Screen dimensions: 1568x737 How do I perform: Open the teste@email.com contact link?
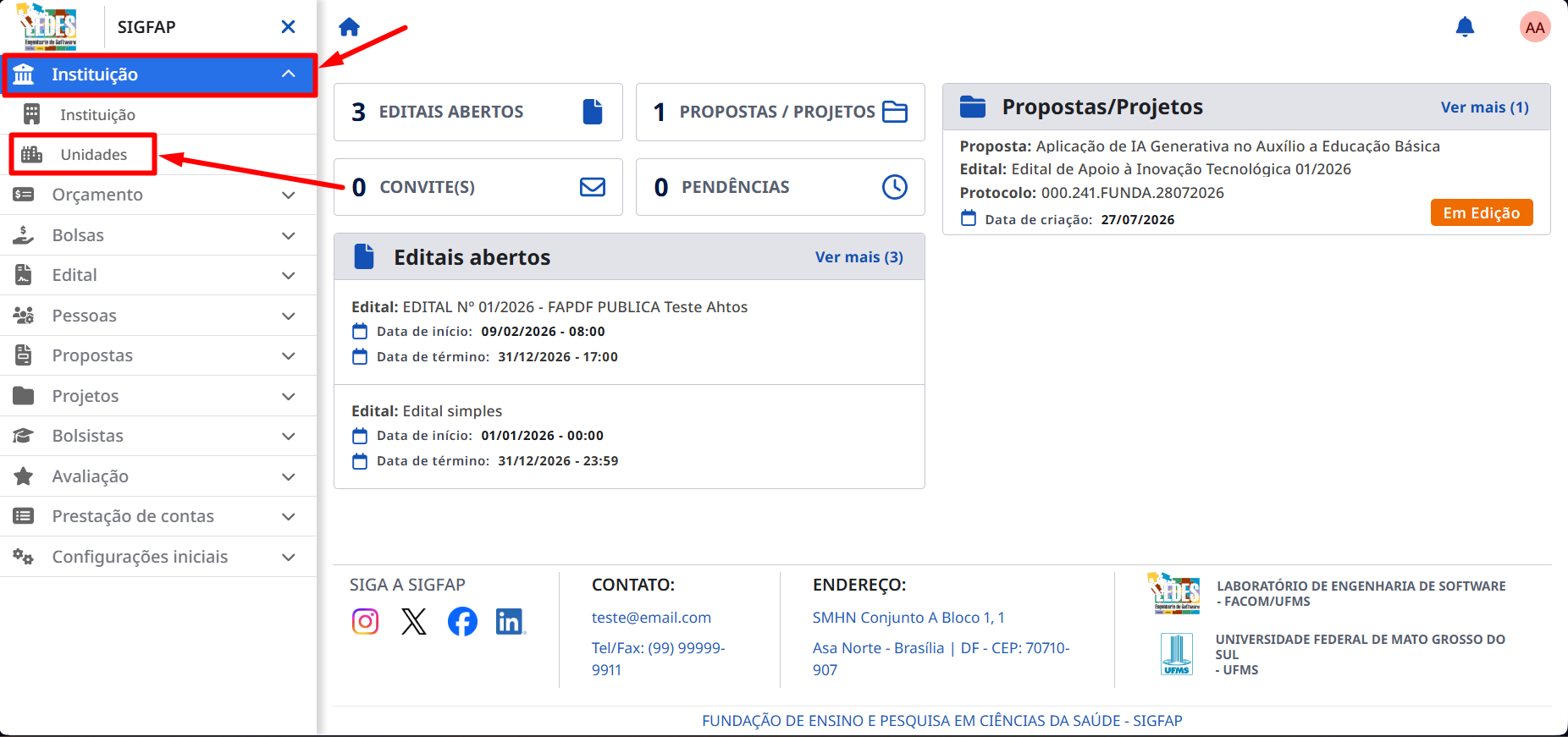point(651,618)
